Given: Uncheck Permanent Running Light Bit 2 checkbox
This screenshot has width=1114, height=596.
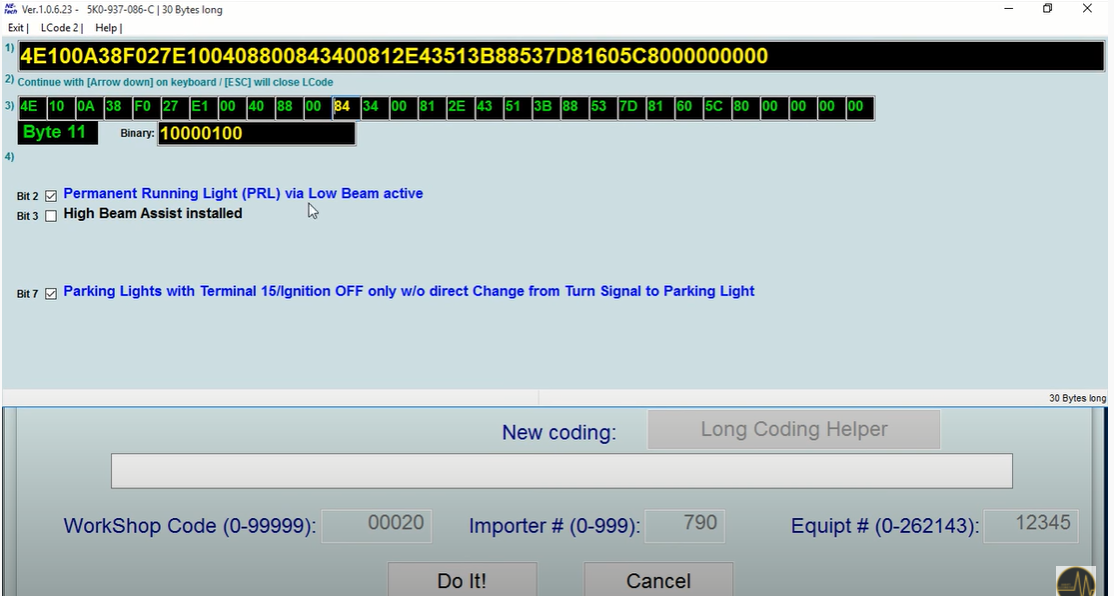Looking at the screenshot, I should (51, 195).
